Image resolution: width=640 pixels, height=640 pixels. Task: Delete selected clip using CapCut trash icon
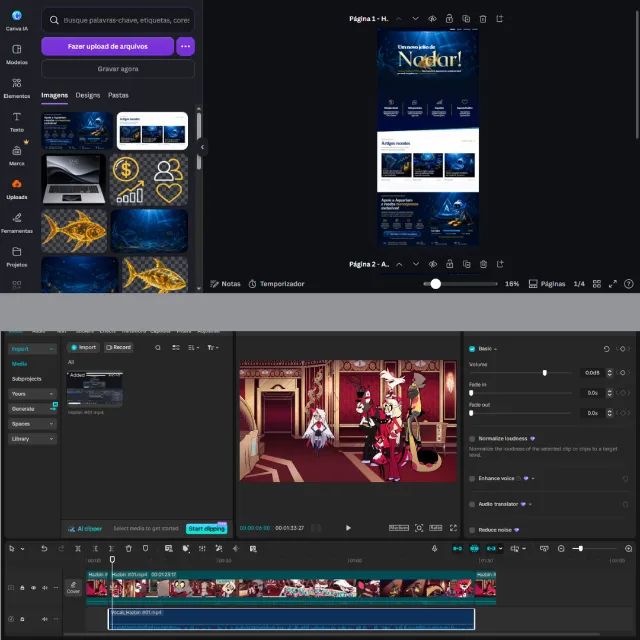pos(129,549)
